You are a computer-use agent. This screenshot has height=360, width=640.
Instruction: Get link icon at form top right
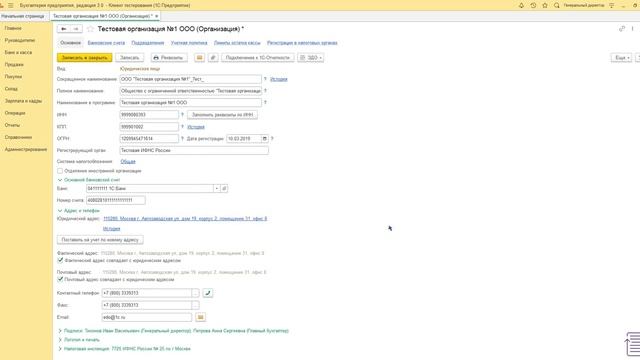pos(622,29)
